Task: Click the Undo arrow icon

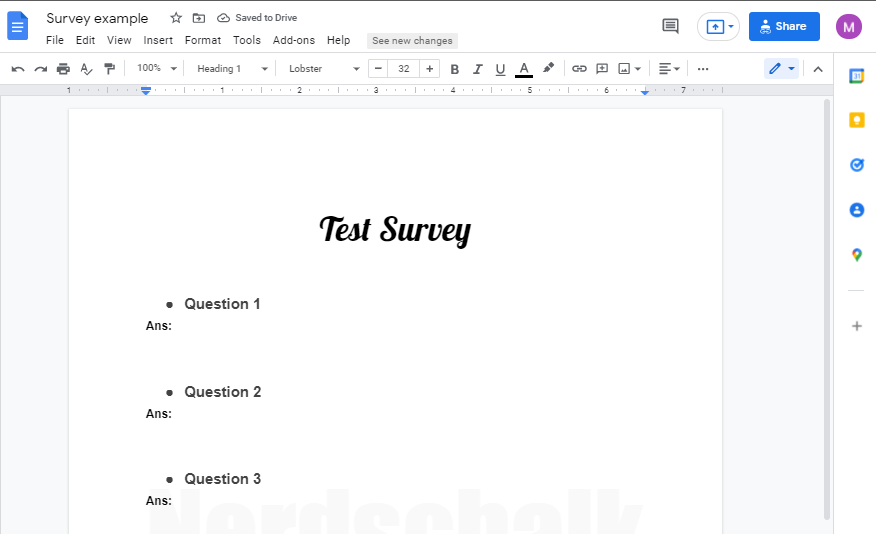Action: point(18,69)
